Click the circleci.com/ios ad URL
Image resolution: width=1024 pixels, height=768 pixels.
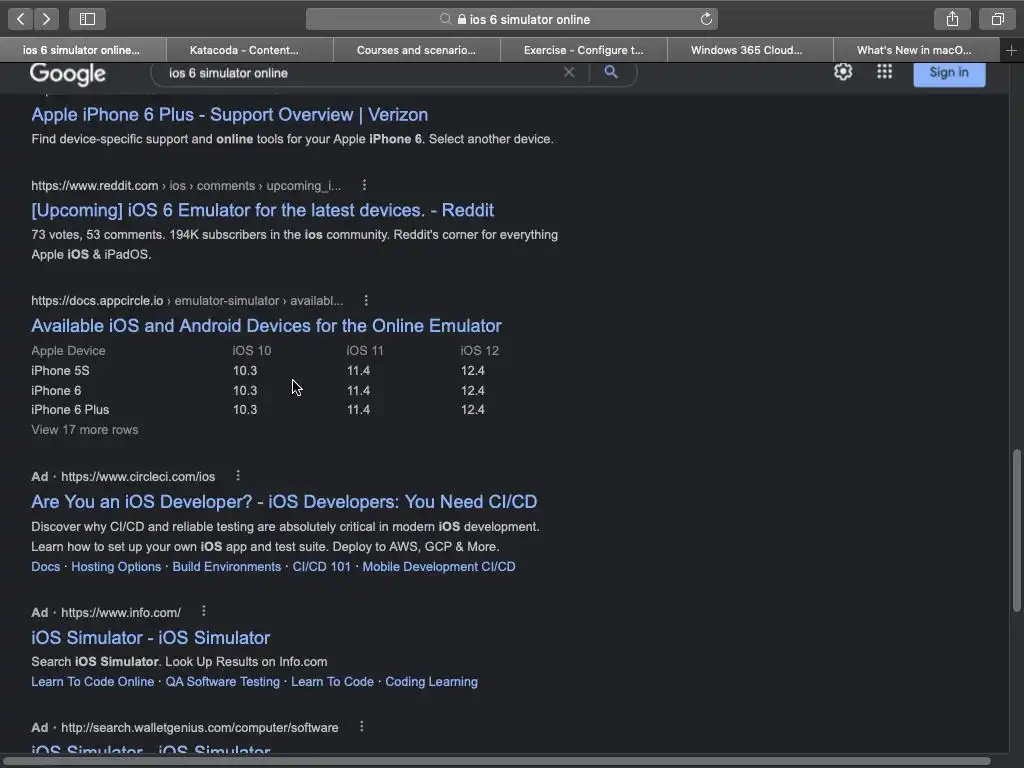pos(138,477)
